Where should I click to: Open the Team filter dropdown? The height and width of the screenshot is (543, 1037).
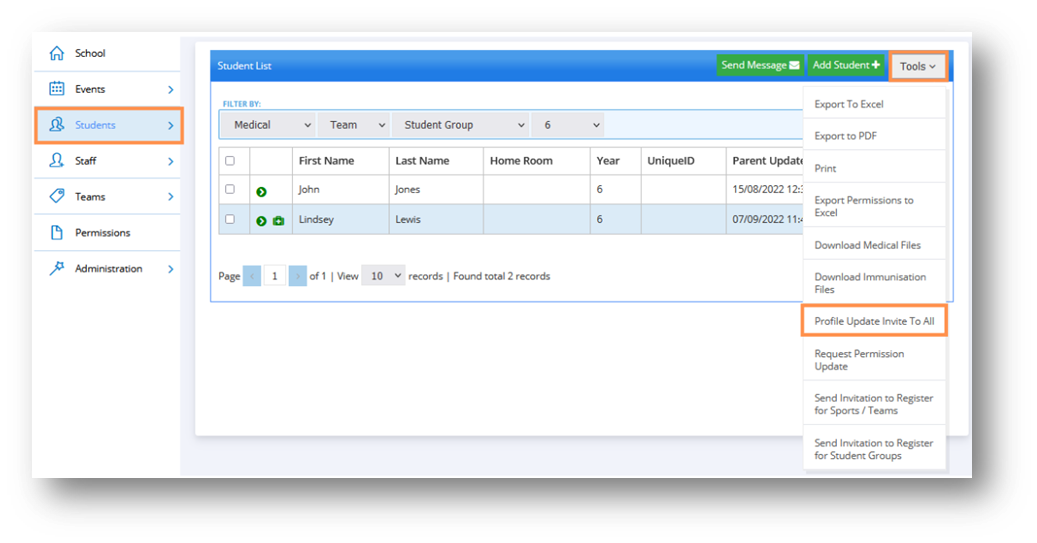353,124
